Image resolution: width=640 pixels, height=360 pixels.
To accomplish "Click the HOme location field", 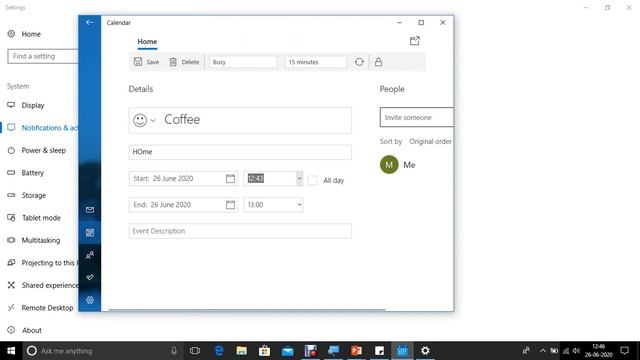I will 240,152.
